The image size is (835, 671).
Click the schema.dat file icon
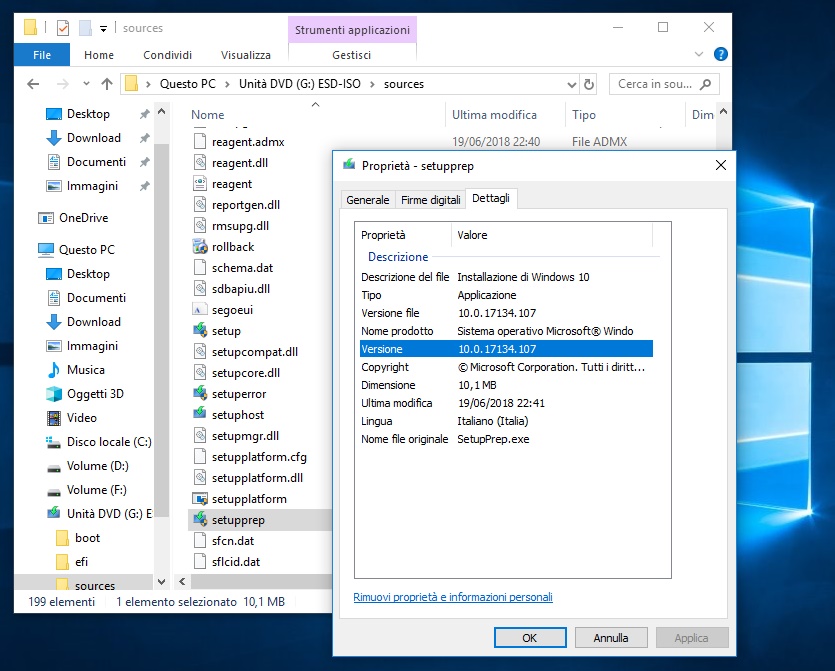click(x=200, y=267)
